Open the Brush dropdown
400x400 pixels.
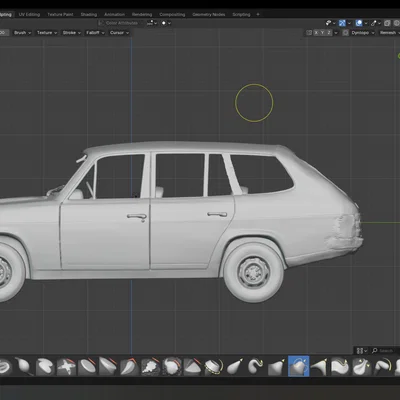(x=22, y=33)
